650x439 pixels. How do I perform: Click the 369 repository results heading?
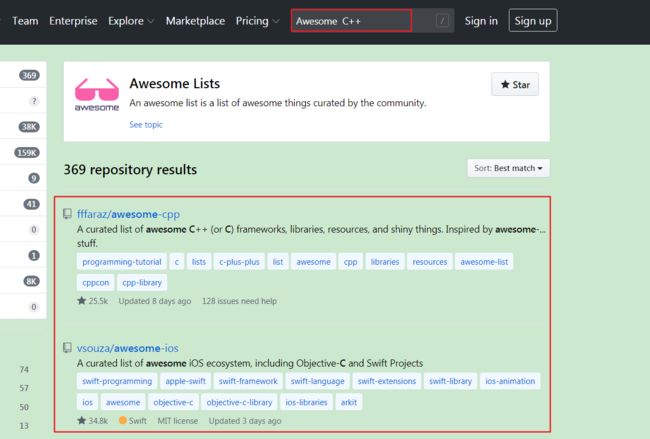[130, 170]
